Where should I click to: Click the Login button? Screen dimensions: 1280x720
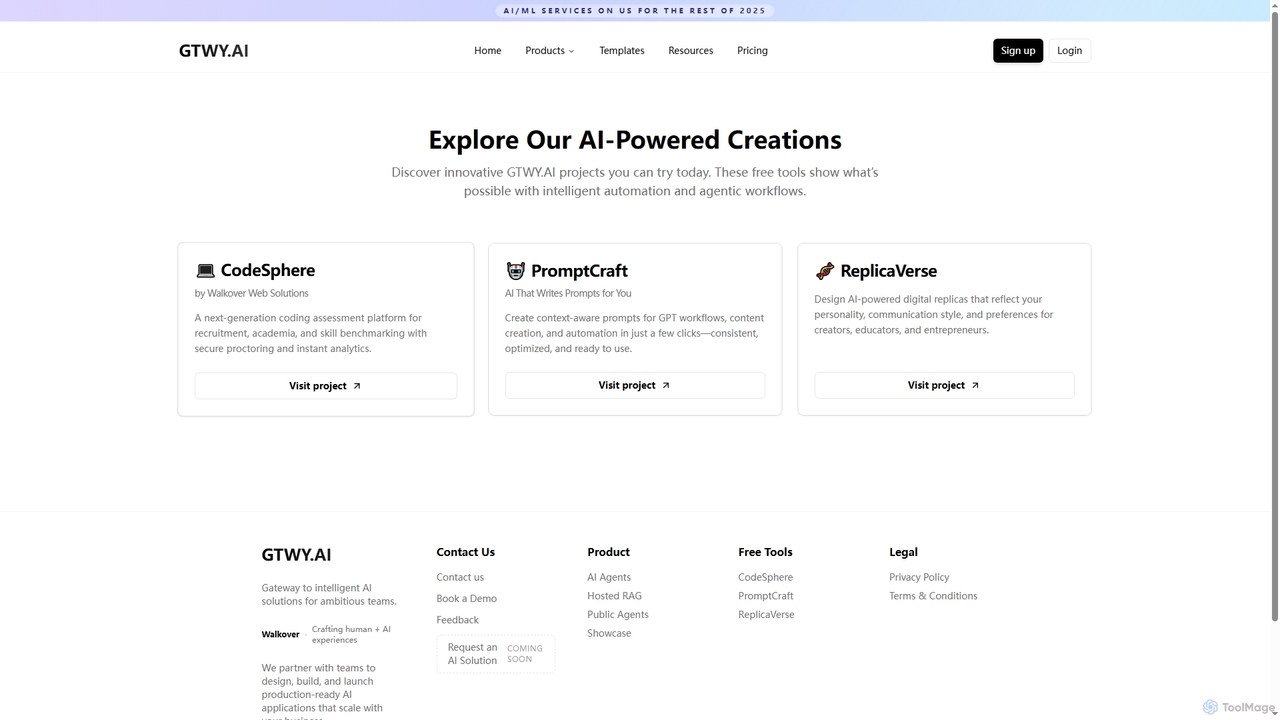(1070, 51)
